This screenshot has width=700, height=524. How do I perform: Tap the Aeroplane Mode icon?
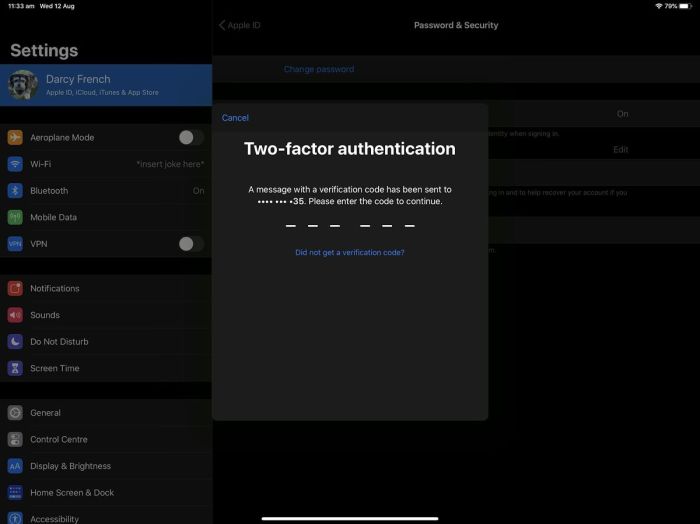point(15,137)
